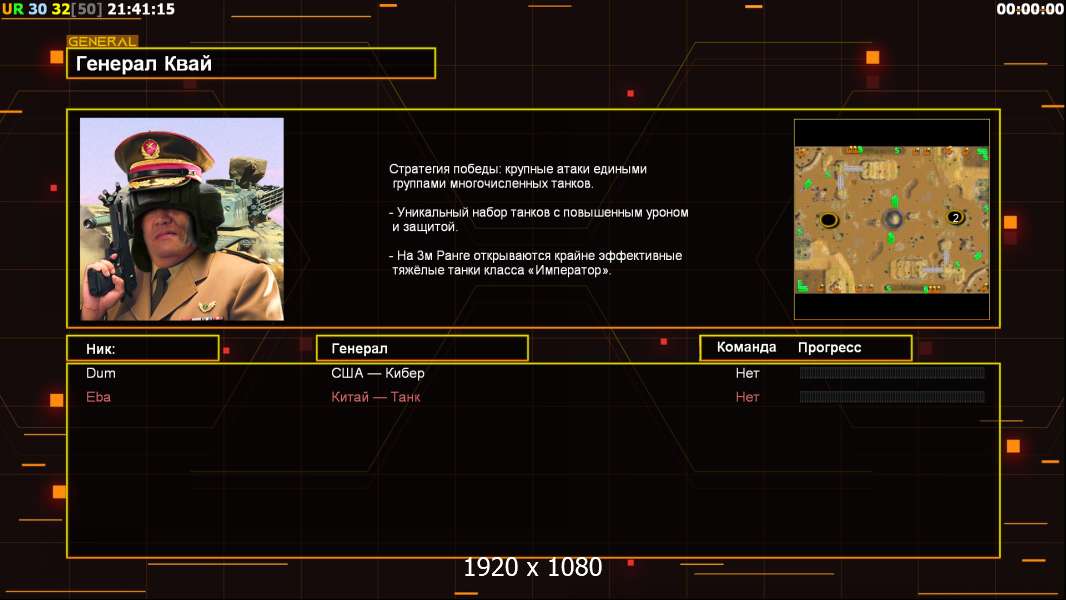Screen dimensions: 1066x600
Task: Click the loading progress bar for Eba
Action: (x=892, y=397)
